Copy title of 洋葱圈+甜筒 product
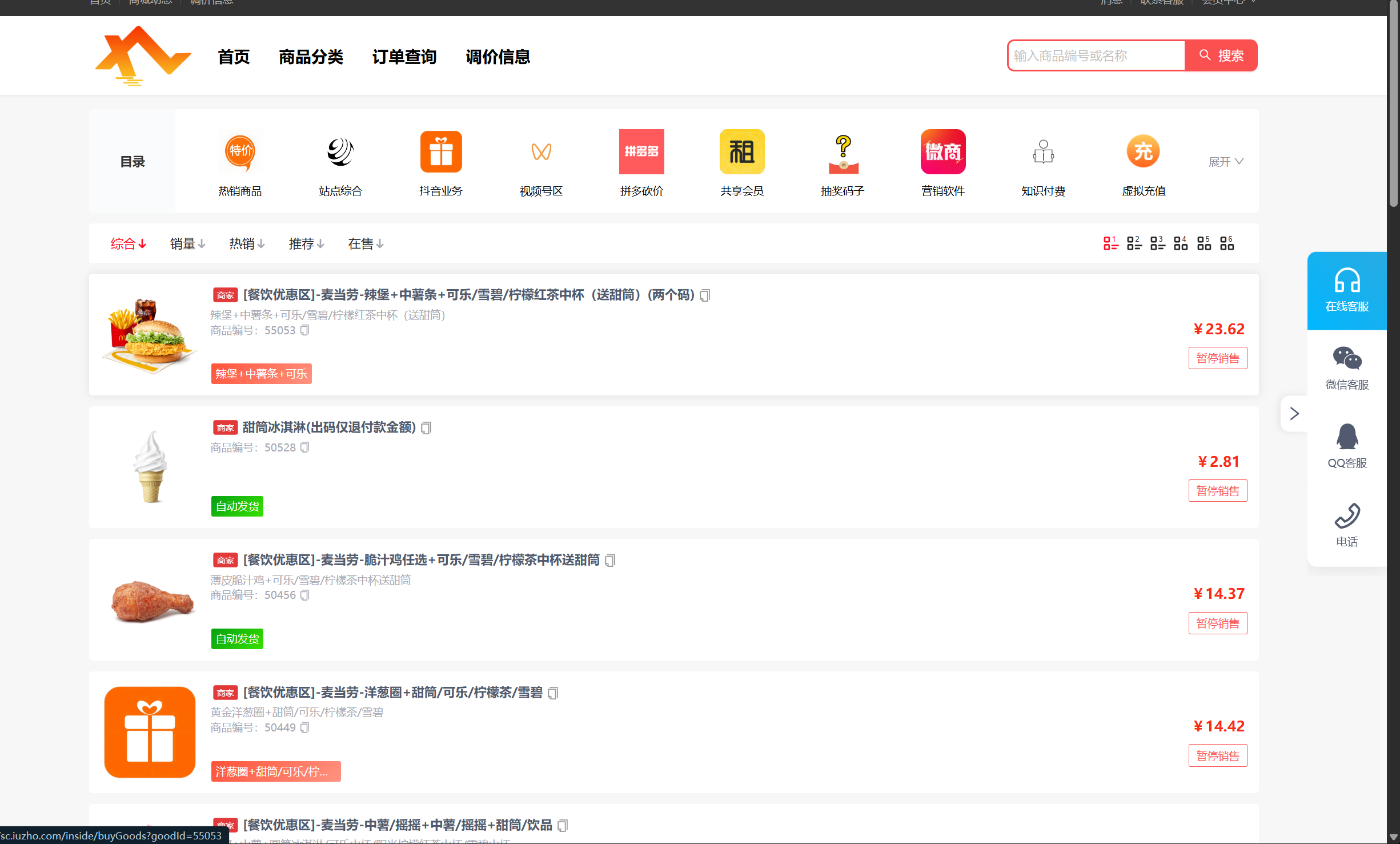 (x=553, y=693)
